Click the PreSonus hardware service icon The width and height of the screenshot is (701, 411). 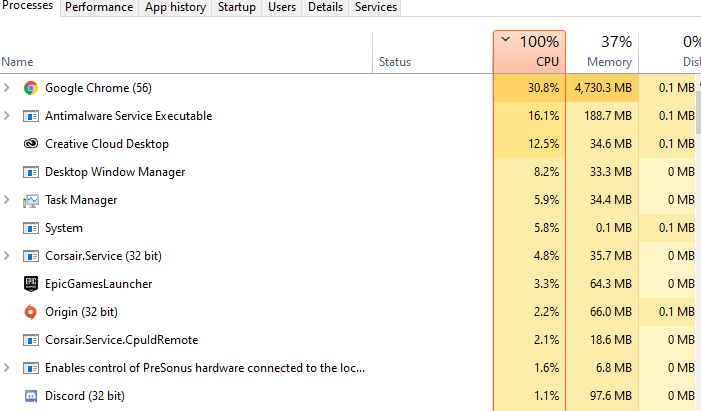tap(30, 369)
